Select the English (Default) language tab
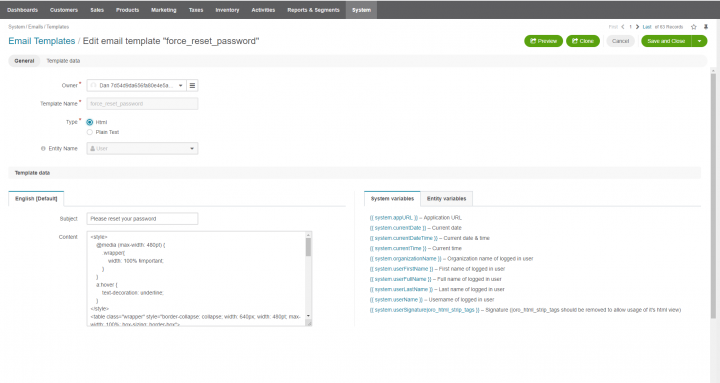Screen dimensions: 720x383 click(36, 198)
